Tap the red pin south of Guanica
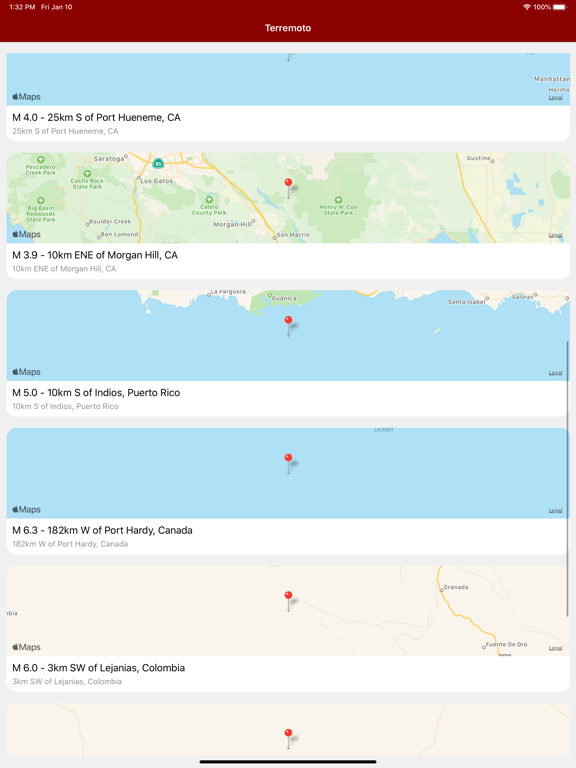576x768 pixels. (x=288, y=326)
